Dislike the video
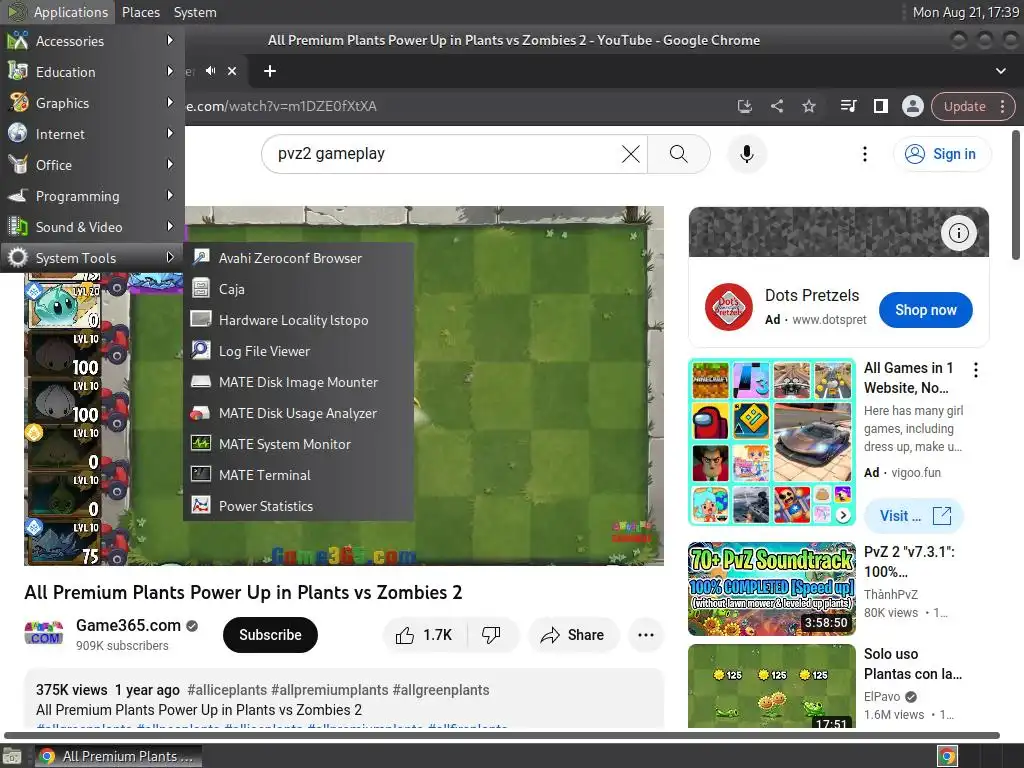The width and height of the screenshot is (1024, 768). tap(491, 635)
